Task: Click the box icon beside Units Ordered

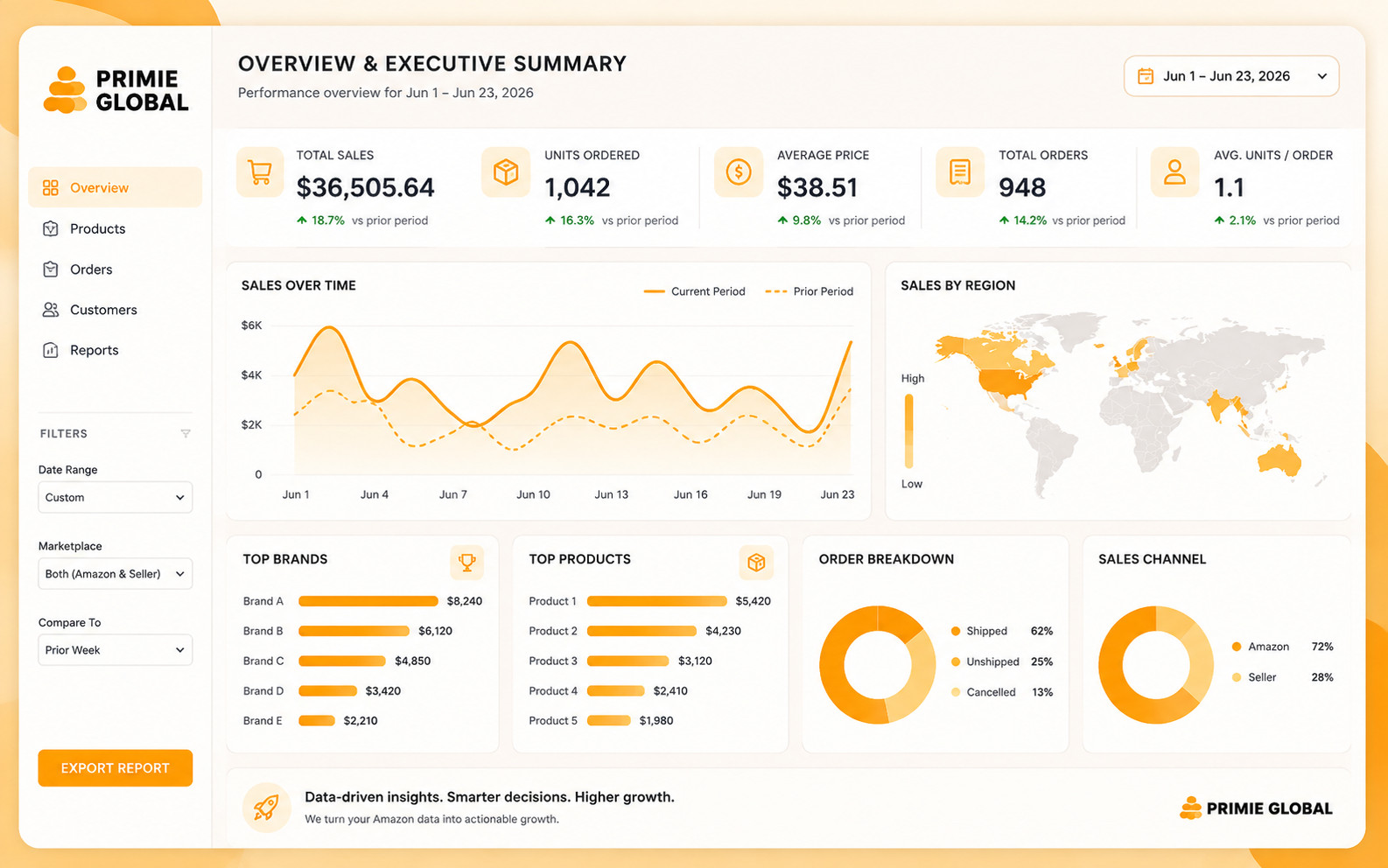Action: click(x=506, y=172)
